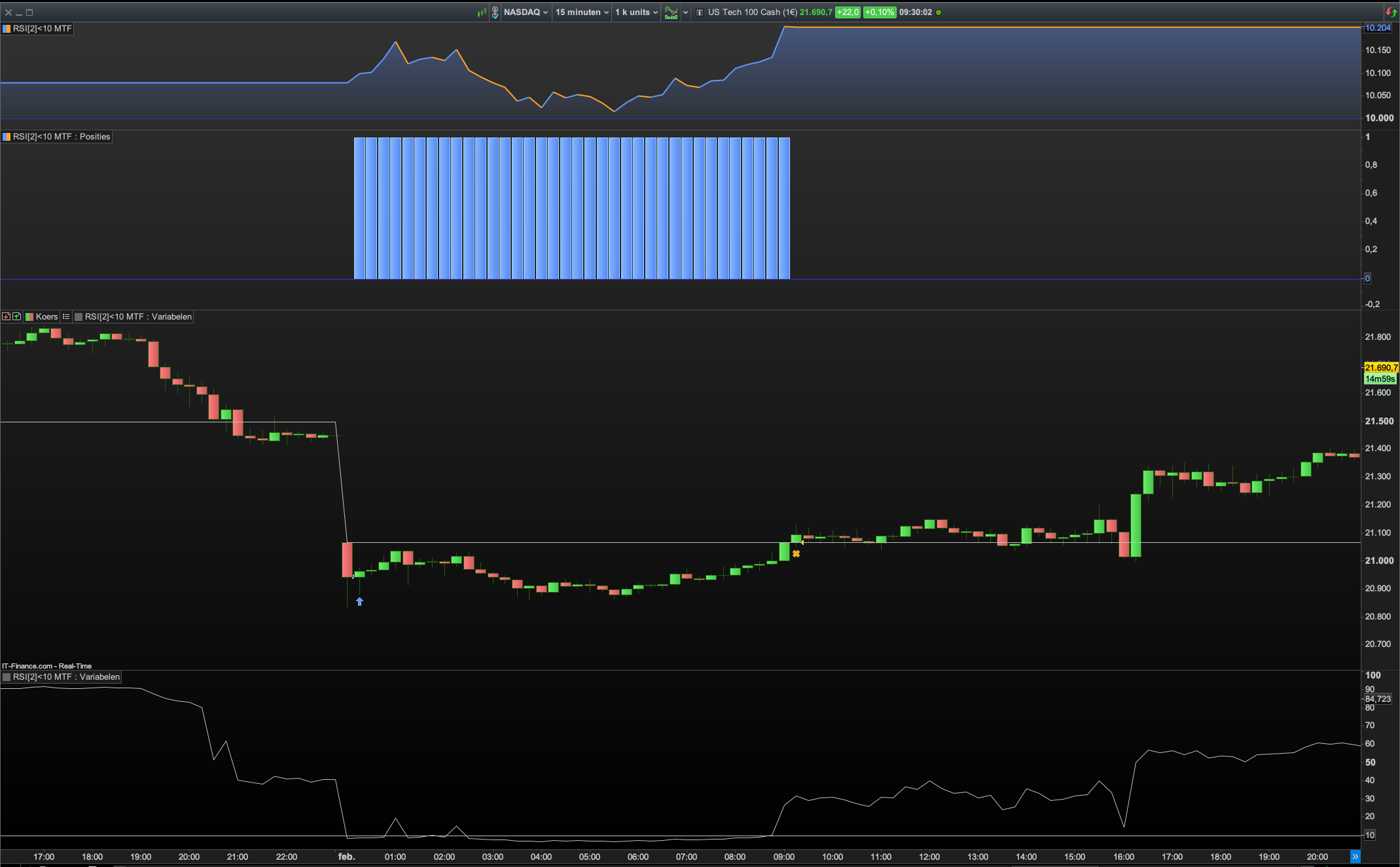Click the green up-arrow buy icon

(17, 316)
